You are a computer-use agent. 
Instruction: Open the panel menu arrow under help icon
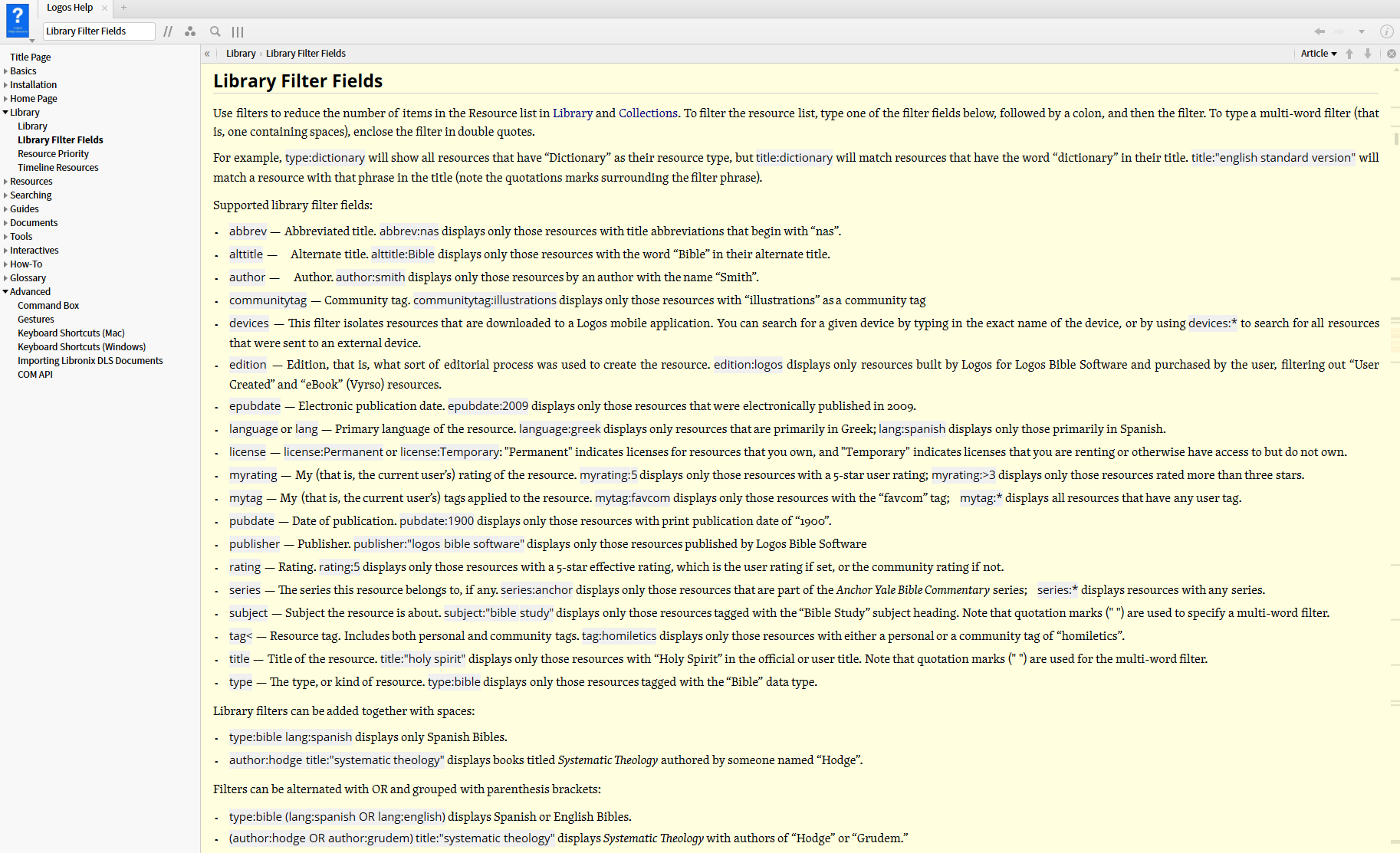(x=32, y=40)
